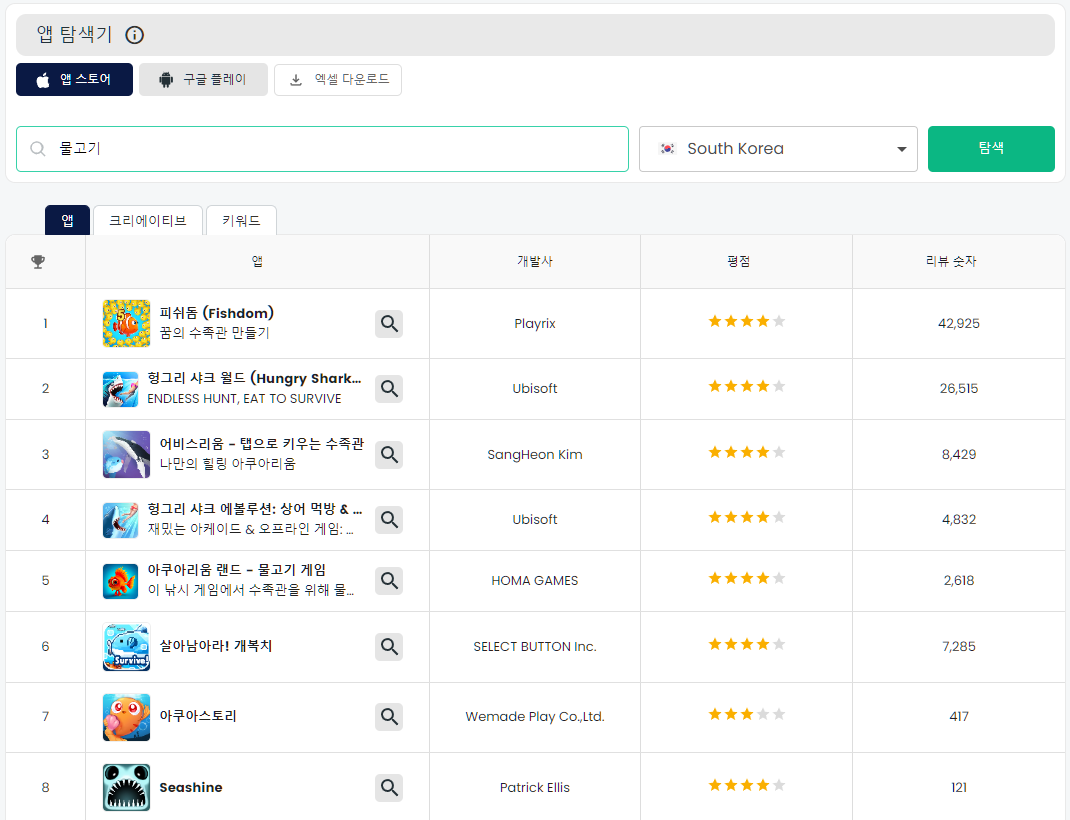Click the 피쉬돔 (Fishdom) app title

tap(216, 313)
